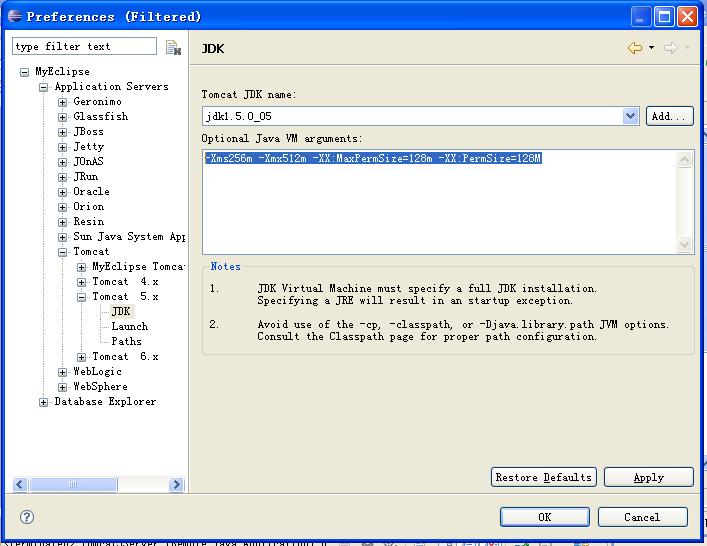The height and width of the screenshot is (546, 707).
Task: Expand the WebLogic node
Action: click(62, 372)
